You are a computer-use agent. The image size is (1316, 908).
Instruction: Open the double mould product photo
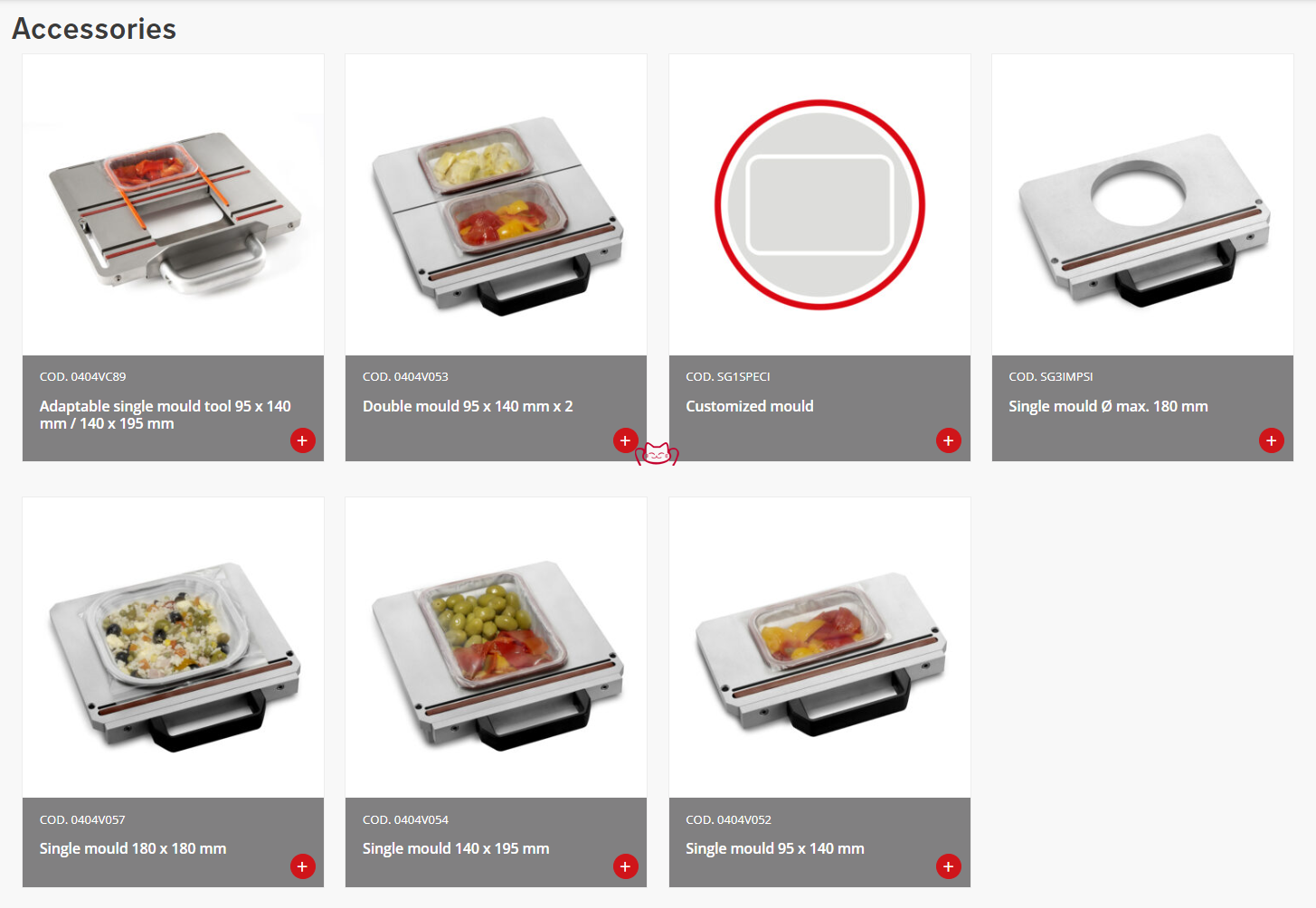point(497,204)
